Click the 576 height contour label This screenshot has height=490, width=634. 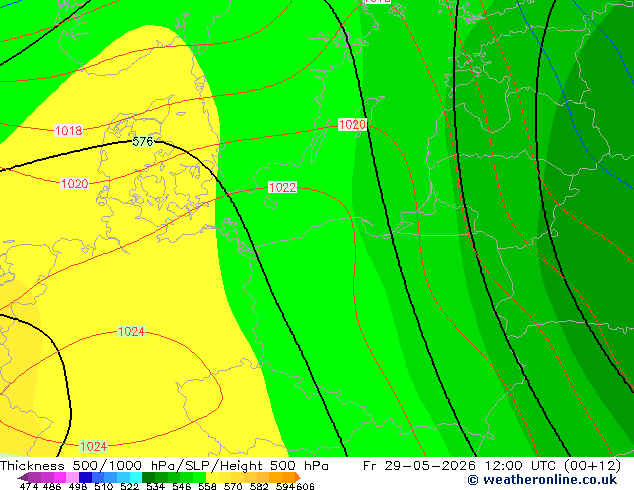[143, 142]
